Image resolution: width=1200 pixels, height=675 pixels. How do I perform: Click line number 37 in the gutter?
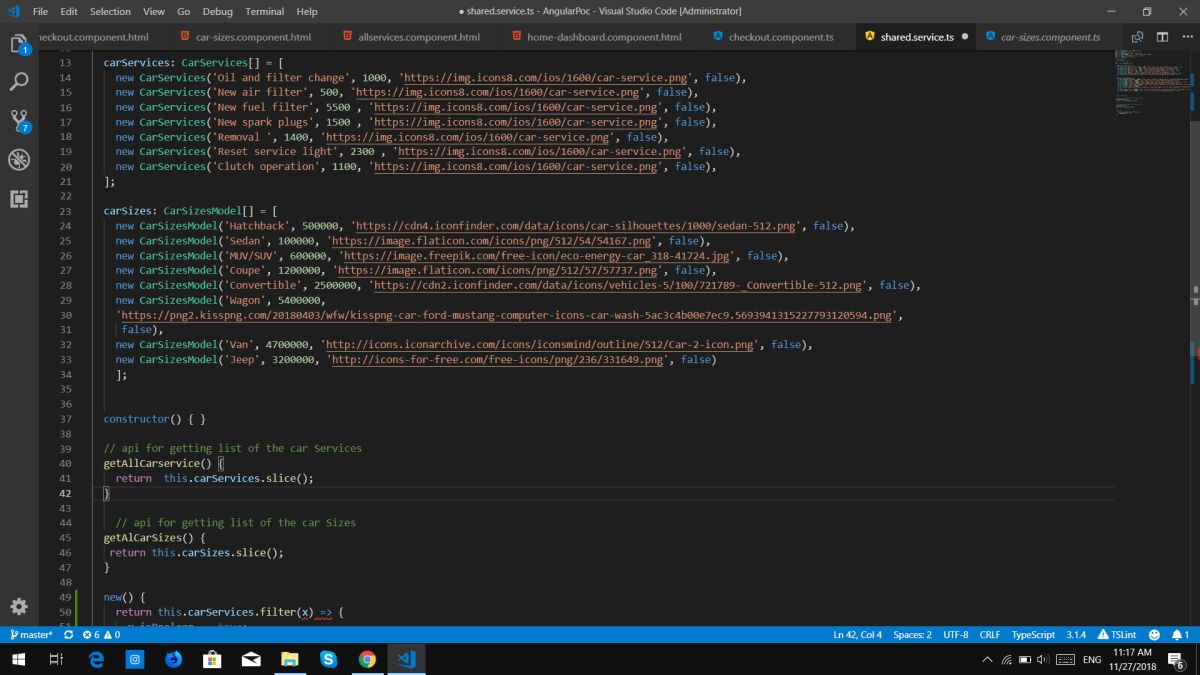pos(65,419)
